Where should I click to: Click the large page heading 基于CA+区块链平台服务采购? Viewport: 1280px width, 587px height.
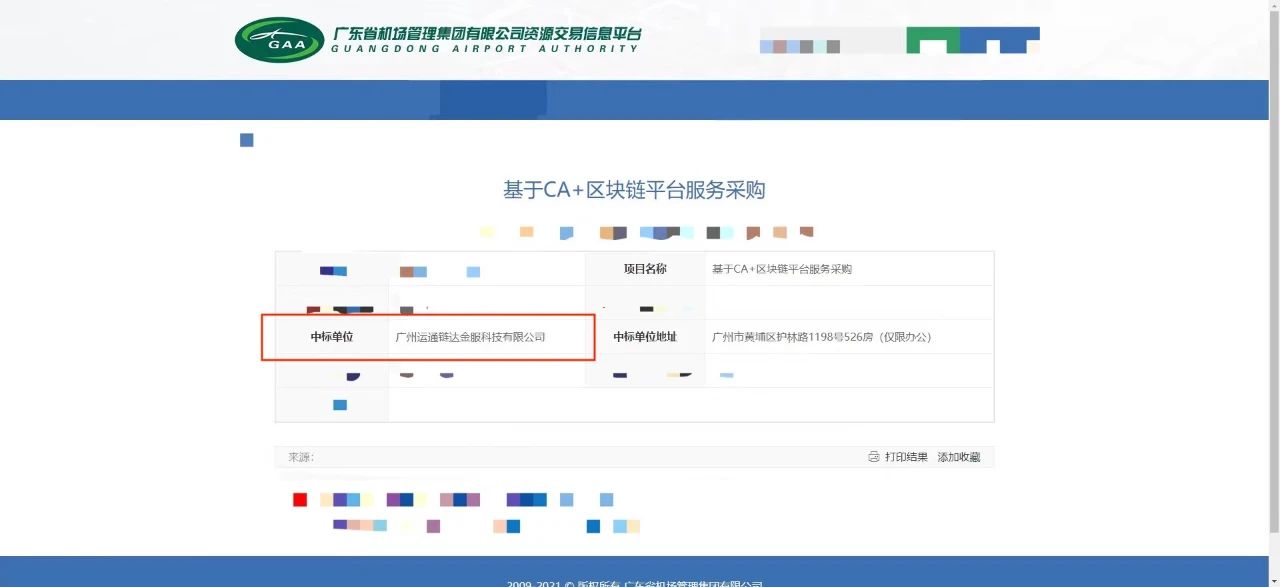tap(634, 190)
